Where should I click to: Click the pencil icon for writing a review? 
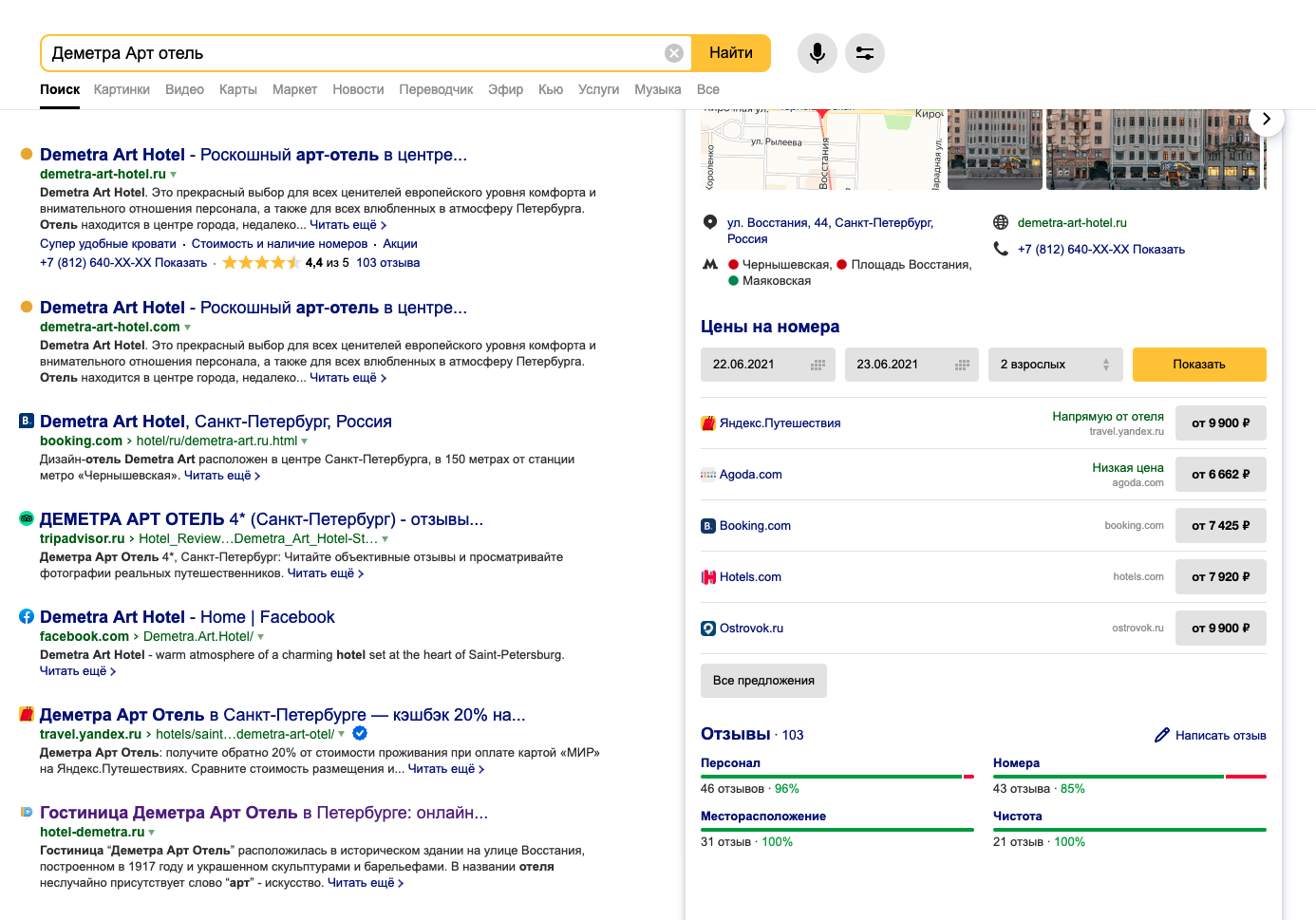coord(1161,735)
